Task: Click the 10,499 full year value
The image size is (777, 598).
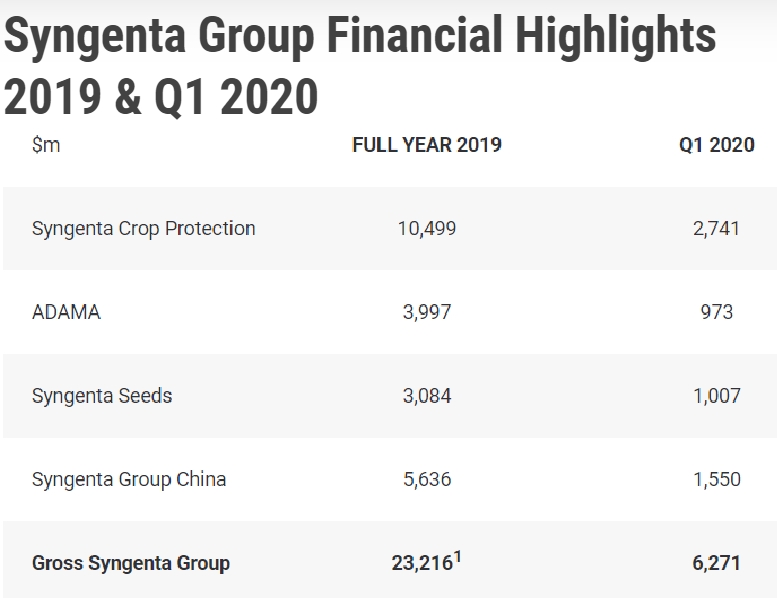Action: pyautogui.click(x=427, y=228)
